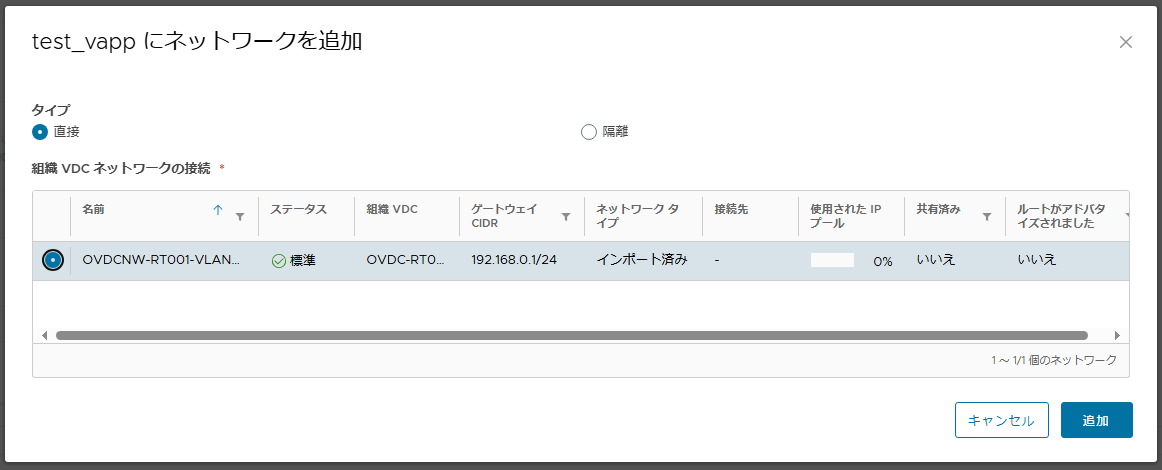Click the いいえ value under ルートがアドバタイズされました
Image resolution: width=1162 pixels, height=470 pixels.
click(1037, 260)
